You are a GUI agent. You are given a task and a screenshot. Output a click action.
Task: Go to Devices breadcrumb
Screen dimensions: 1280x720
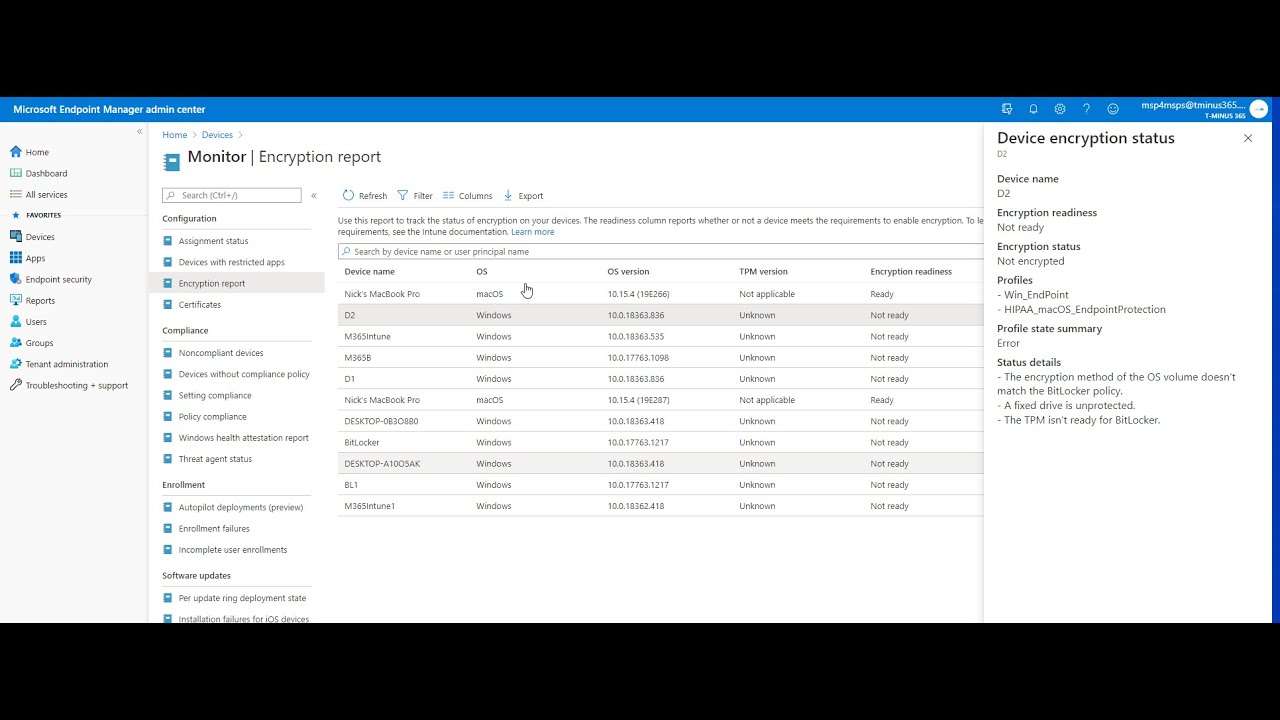click(217, 135)
